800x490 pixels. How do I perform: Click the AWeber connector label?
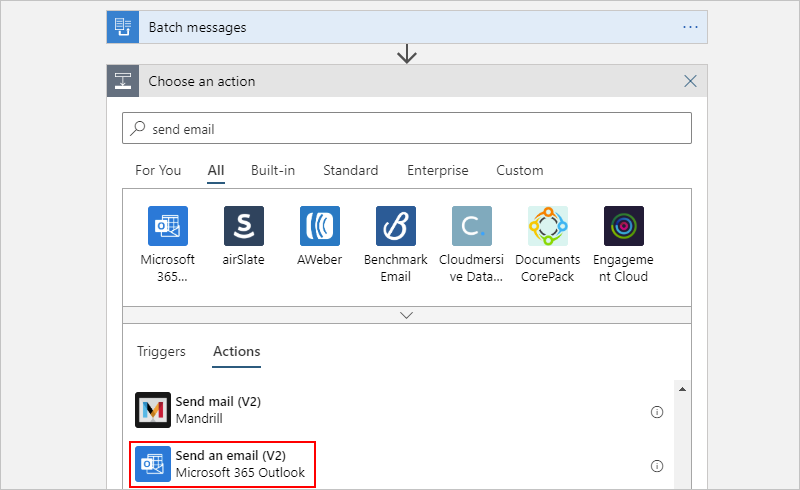[x=319, y=260]
